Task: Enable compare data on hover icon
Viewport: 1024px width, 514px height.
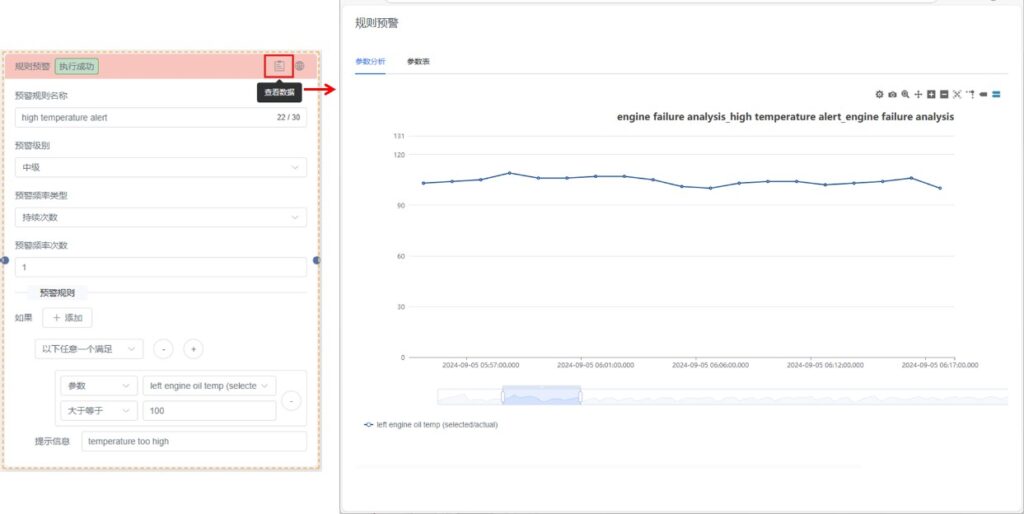Action: (996, 94)
